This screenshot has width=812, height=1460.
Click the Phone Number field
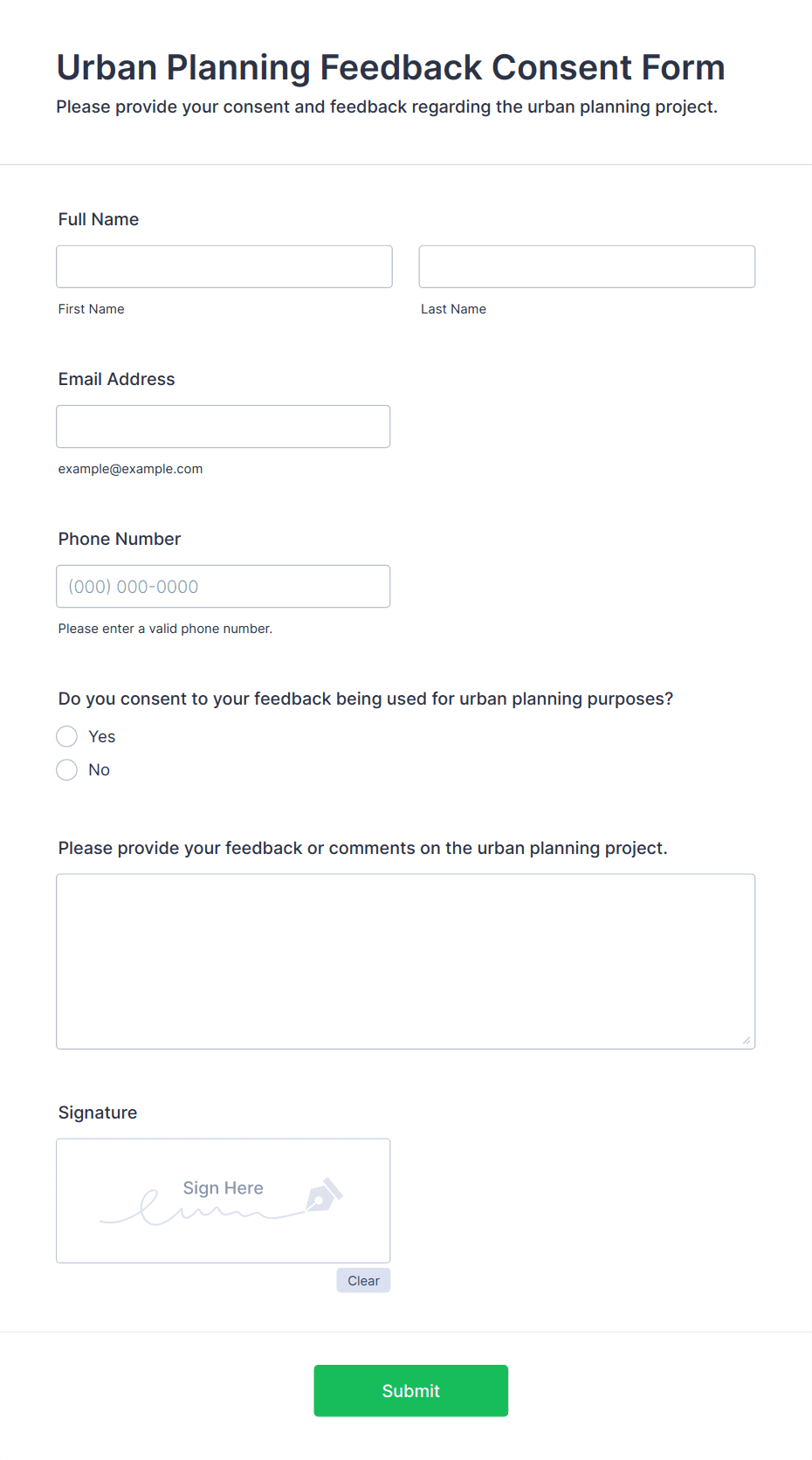pyautogui.click(x=224, y=586)
